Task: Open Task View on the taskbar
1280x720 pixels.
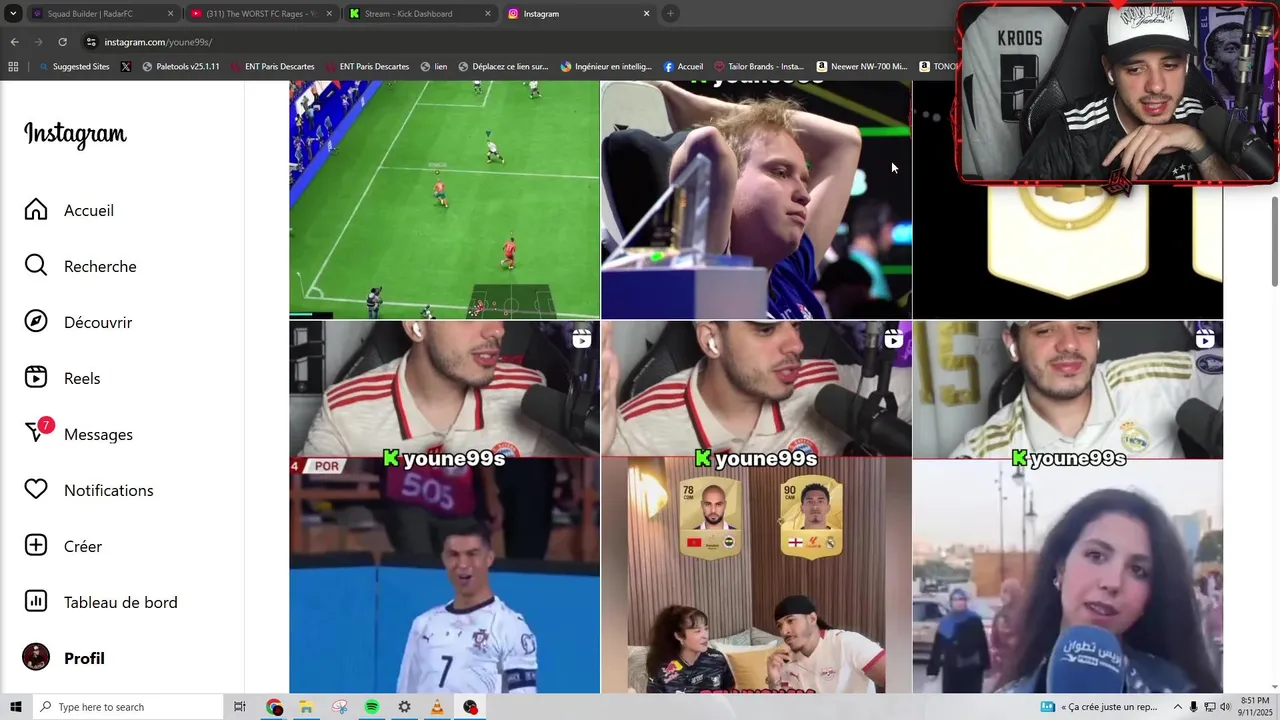Action: tap(240, 707)
